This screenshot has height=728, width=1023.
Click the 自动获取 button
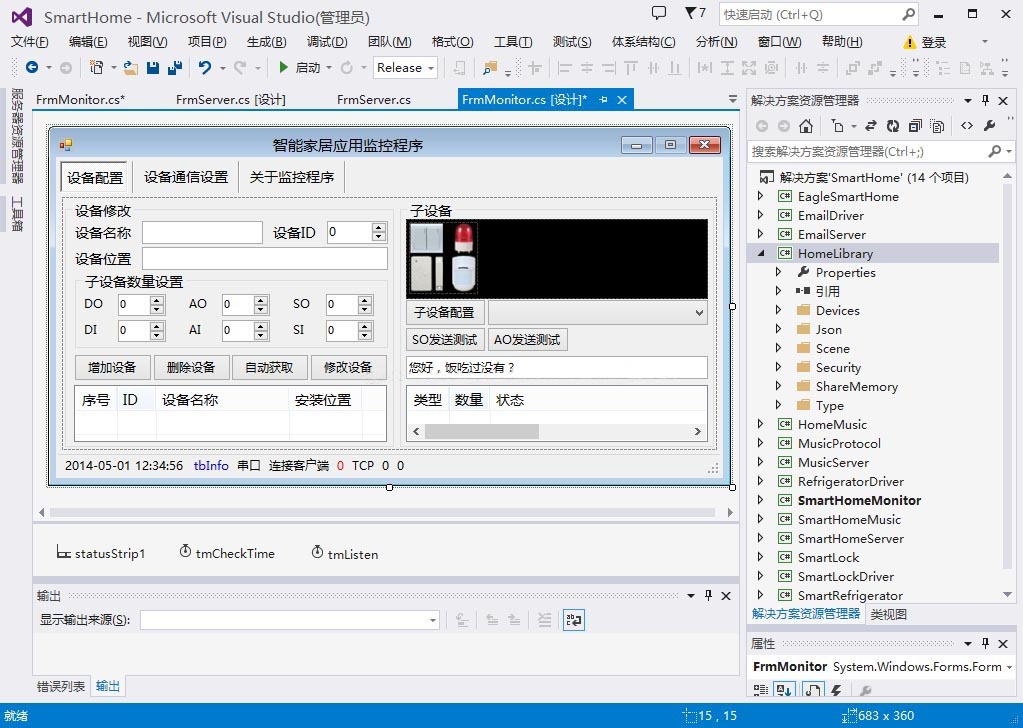(x=269, y=367)
